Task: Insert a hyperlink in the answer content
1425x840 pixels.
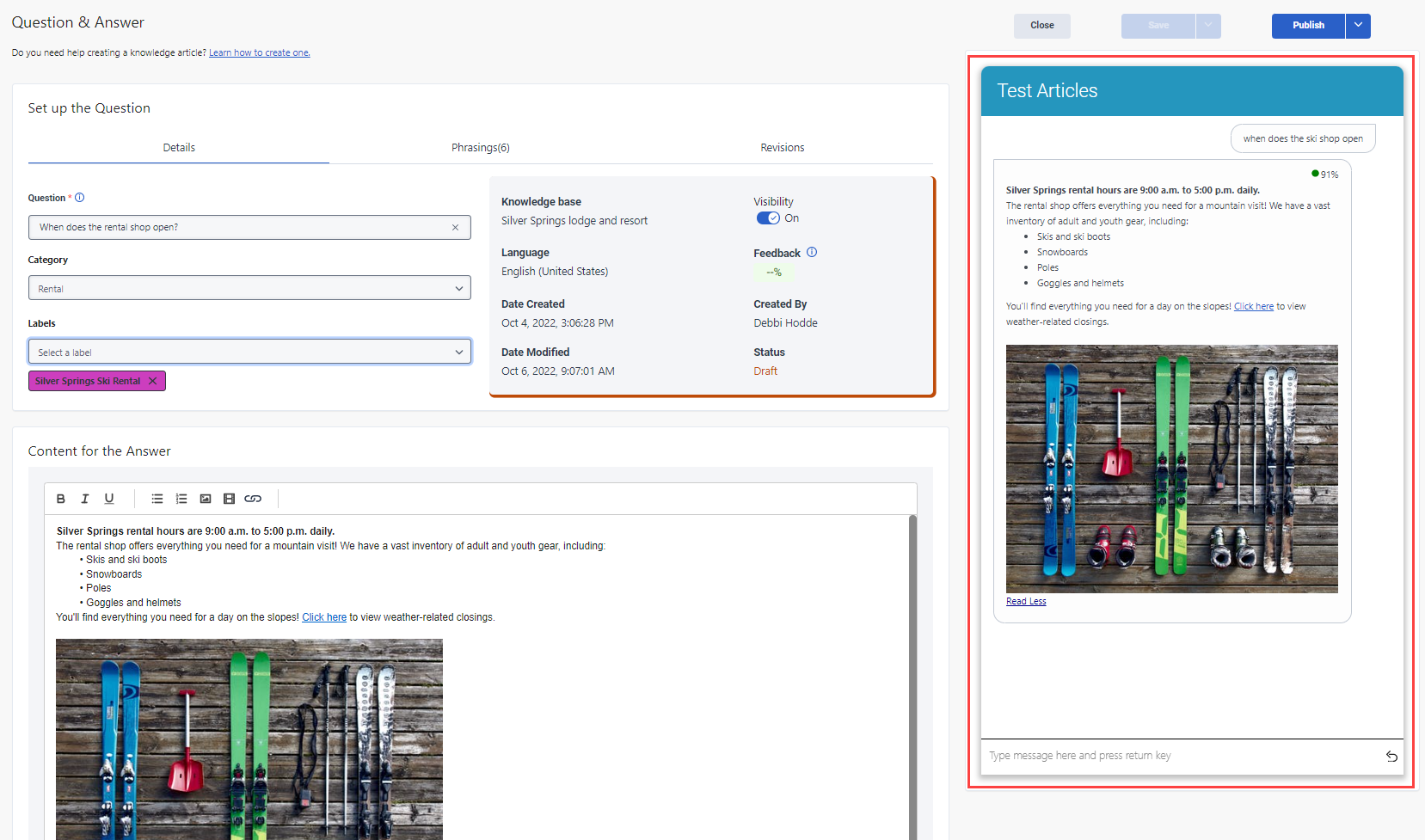Action: click(253, 498)
